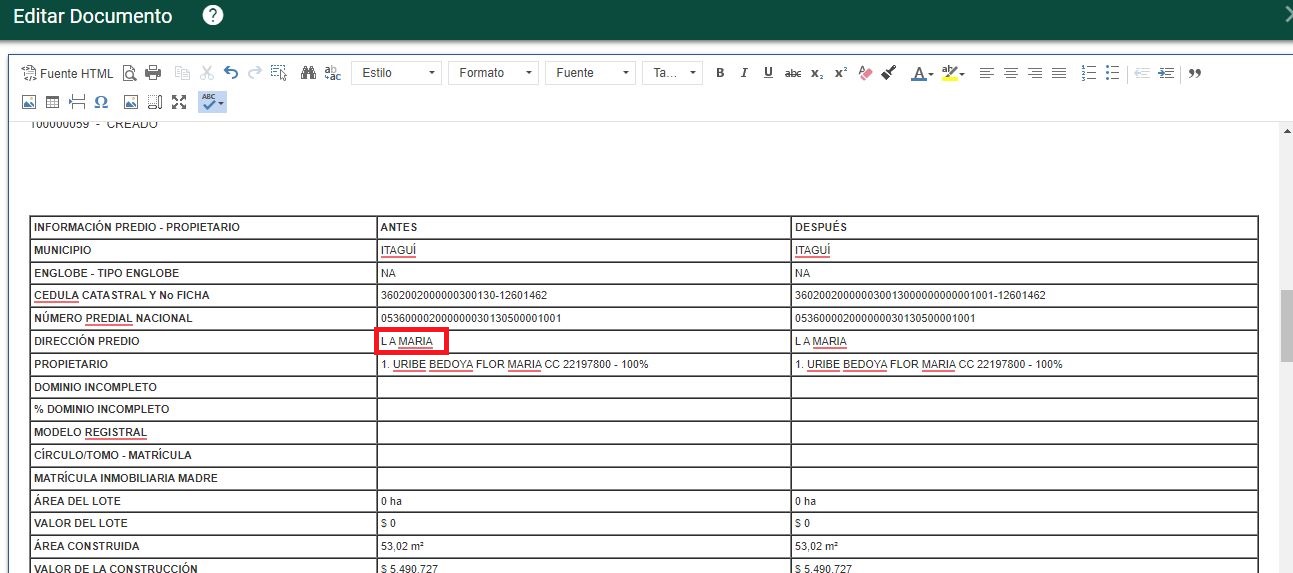Open the Formato dropdown

tap(494, 73)
